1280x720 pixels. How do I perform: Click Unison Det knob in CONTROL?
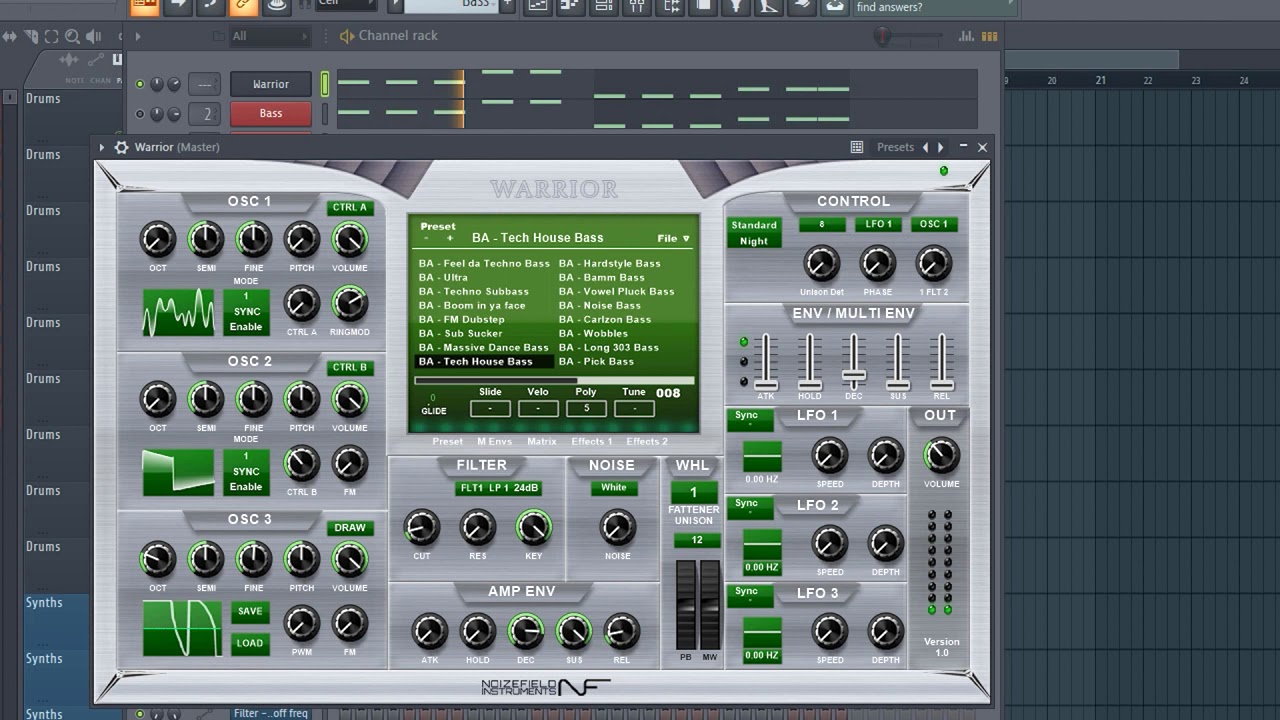click(821, 264)
